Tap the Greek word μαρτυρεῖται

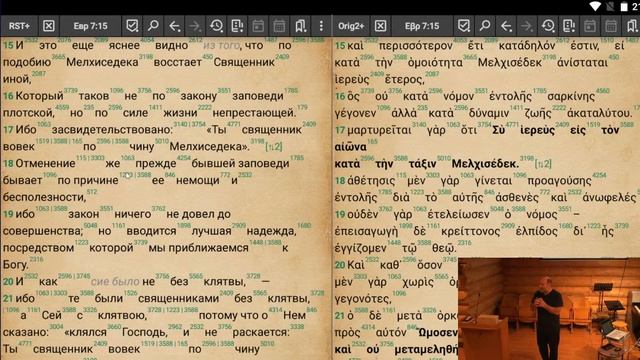coord(379,131)
